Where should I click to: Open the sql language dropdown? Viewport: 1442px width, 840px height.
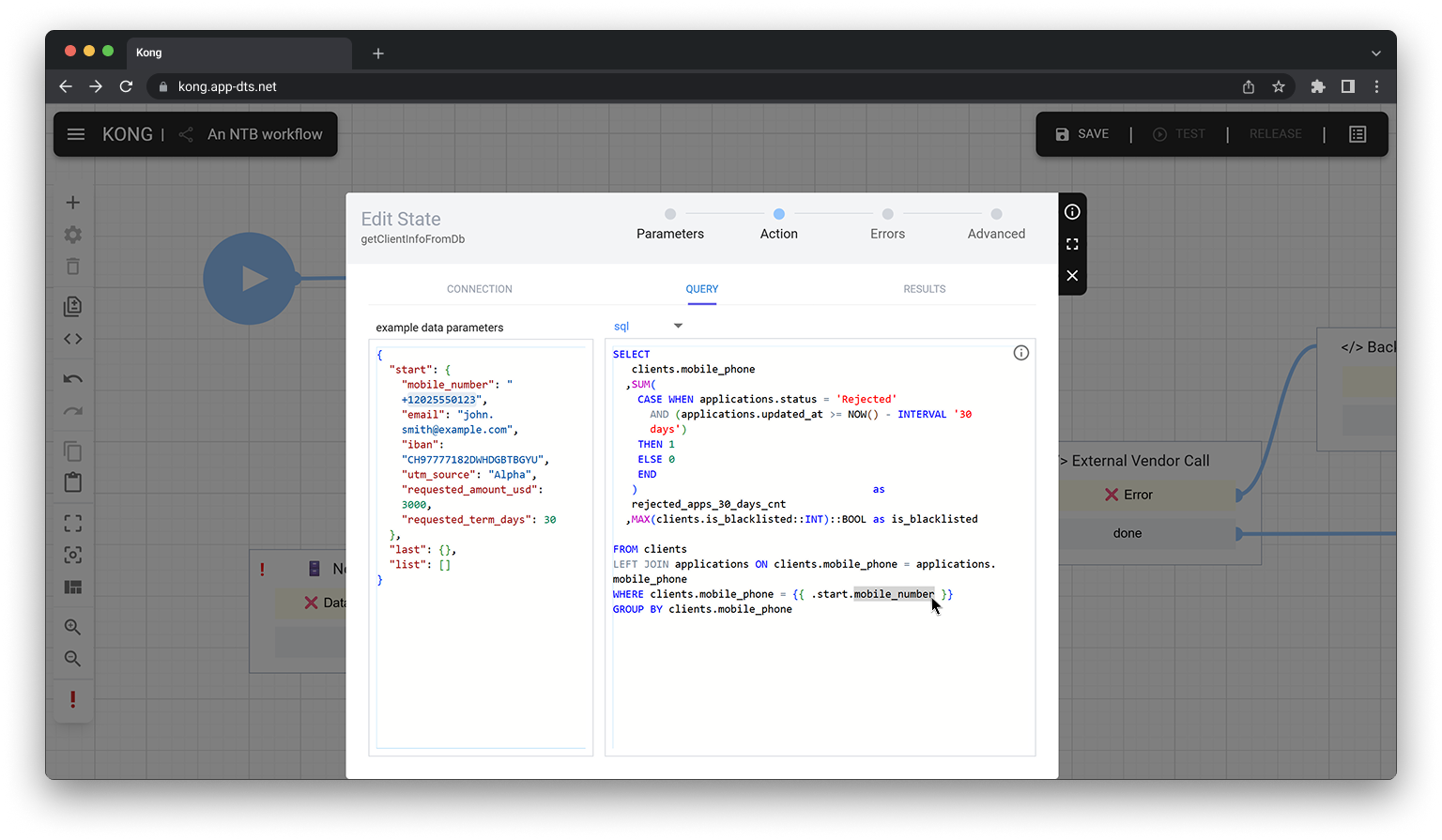[x=649, y=327]
